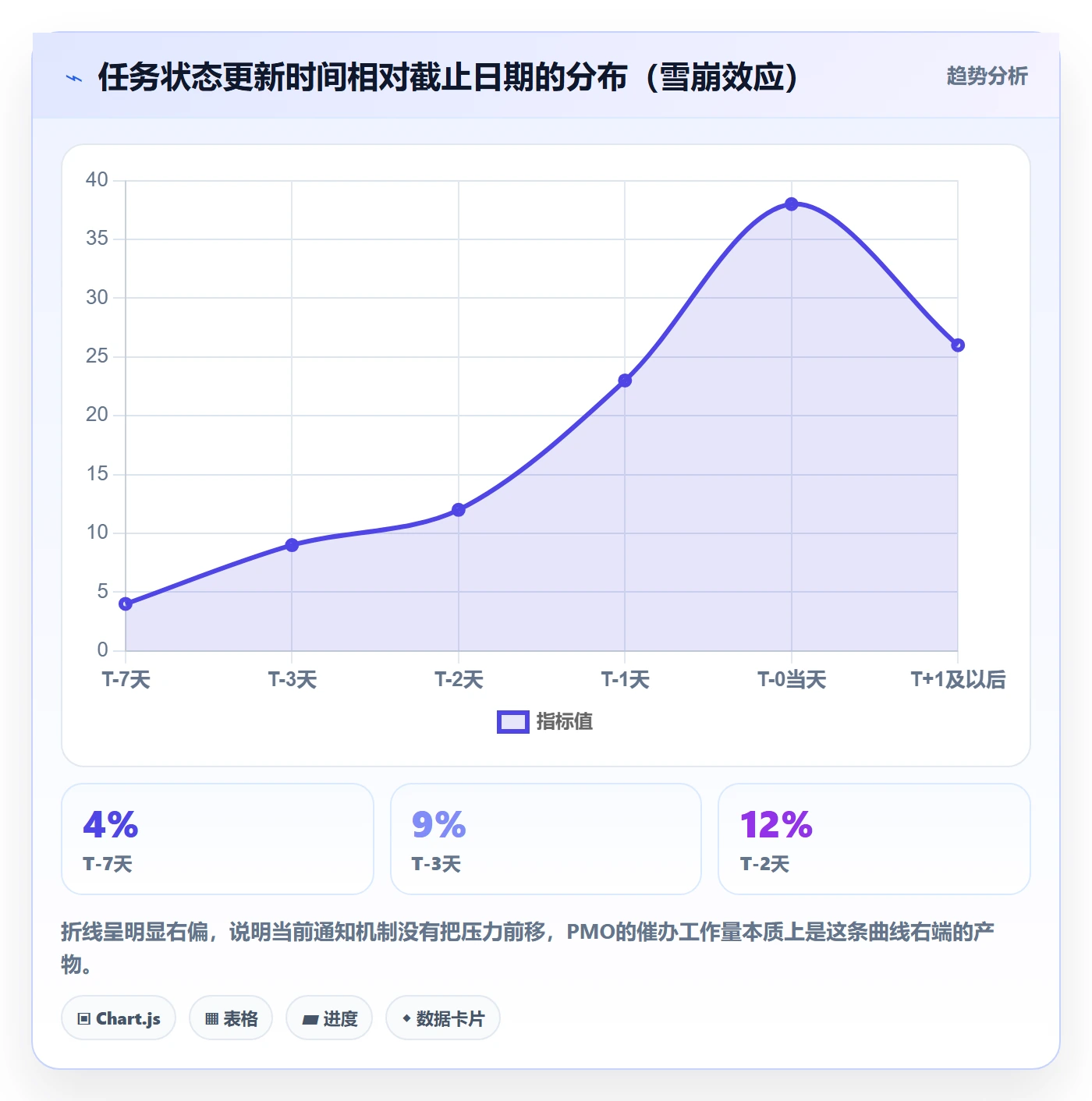Click the description text starting with 折线呈明显右偏
This screenshot has height=1101, width=1092.
coord(528,947)
